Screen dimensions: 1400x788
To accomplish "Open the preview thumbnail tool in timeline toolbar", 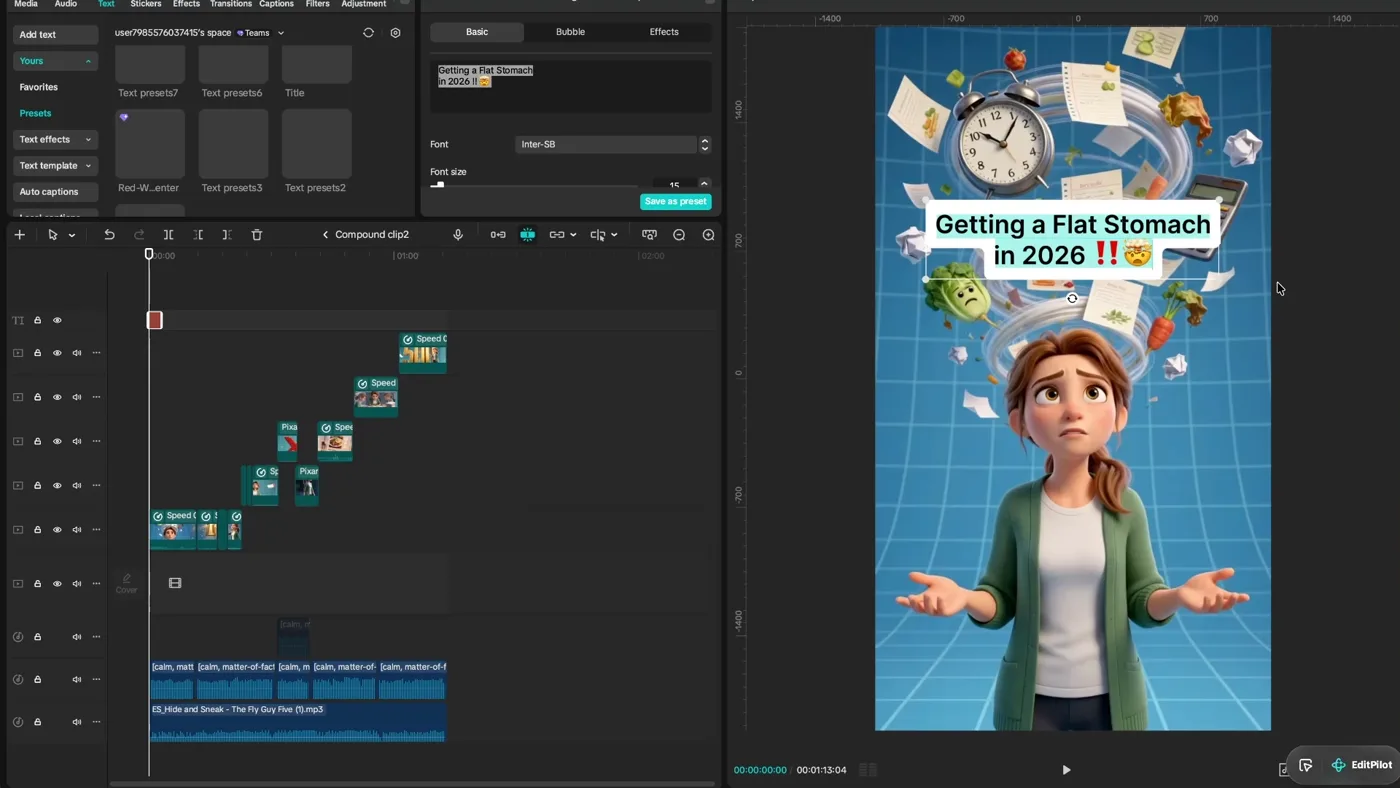I will (649, 235).
